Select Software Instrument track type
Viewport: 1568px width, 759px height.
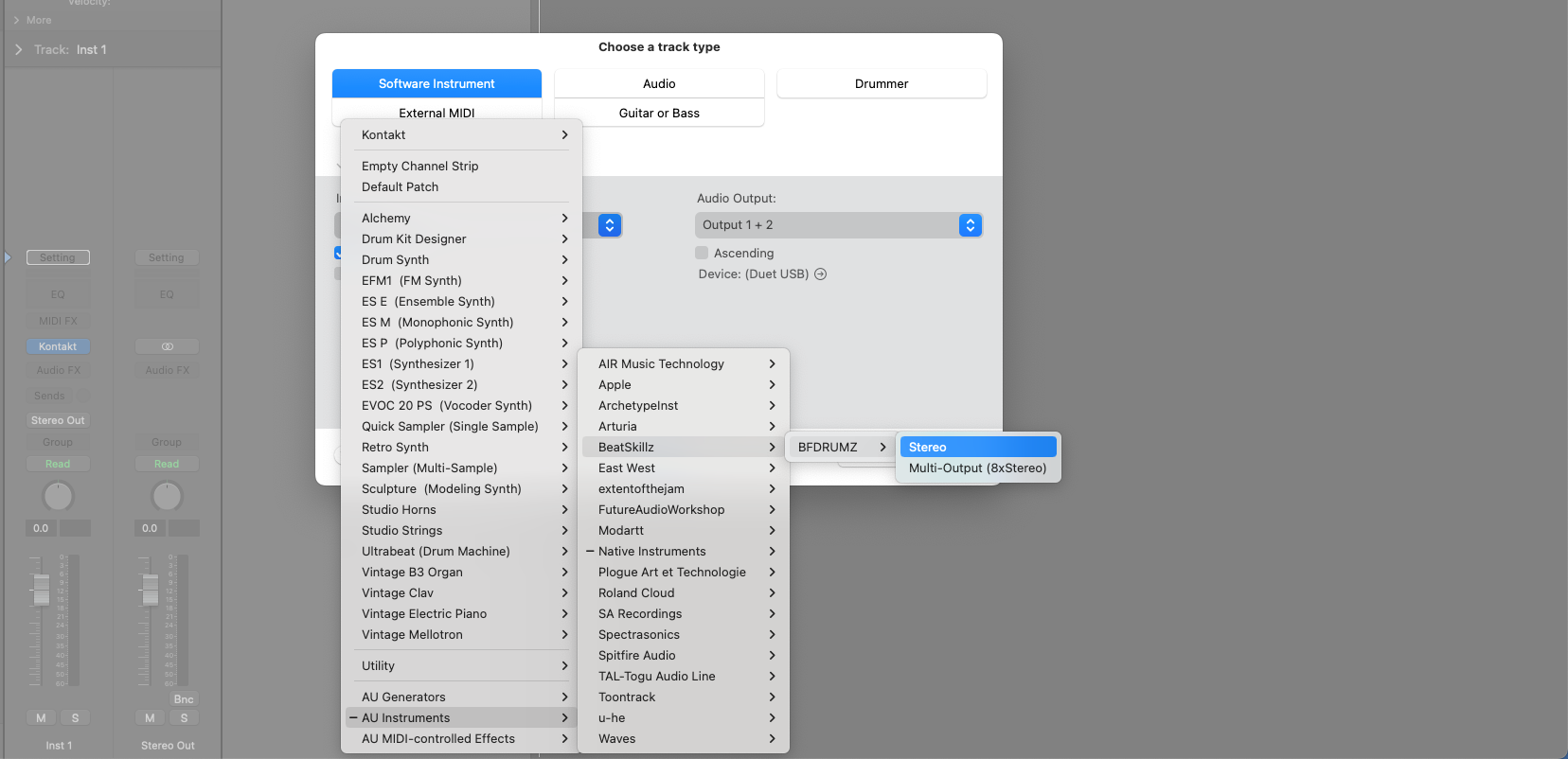437,83
